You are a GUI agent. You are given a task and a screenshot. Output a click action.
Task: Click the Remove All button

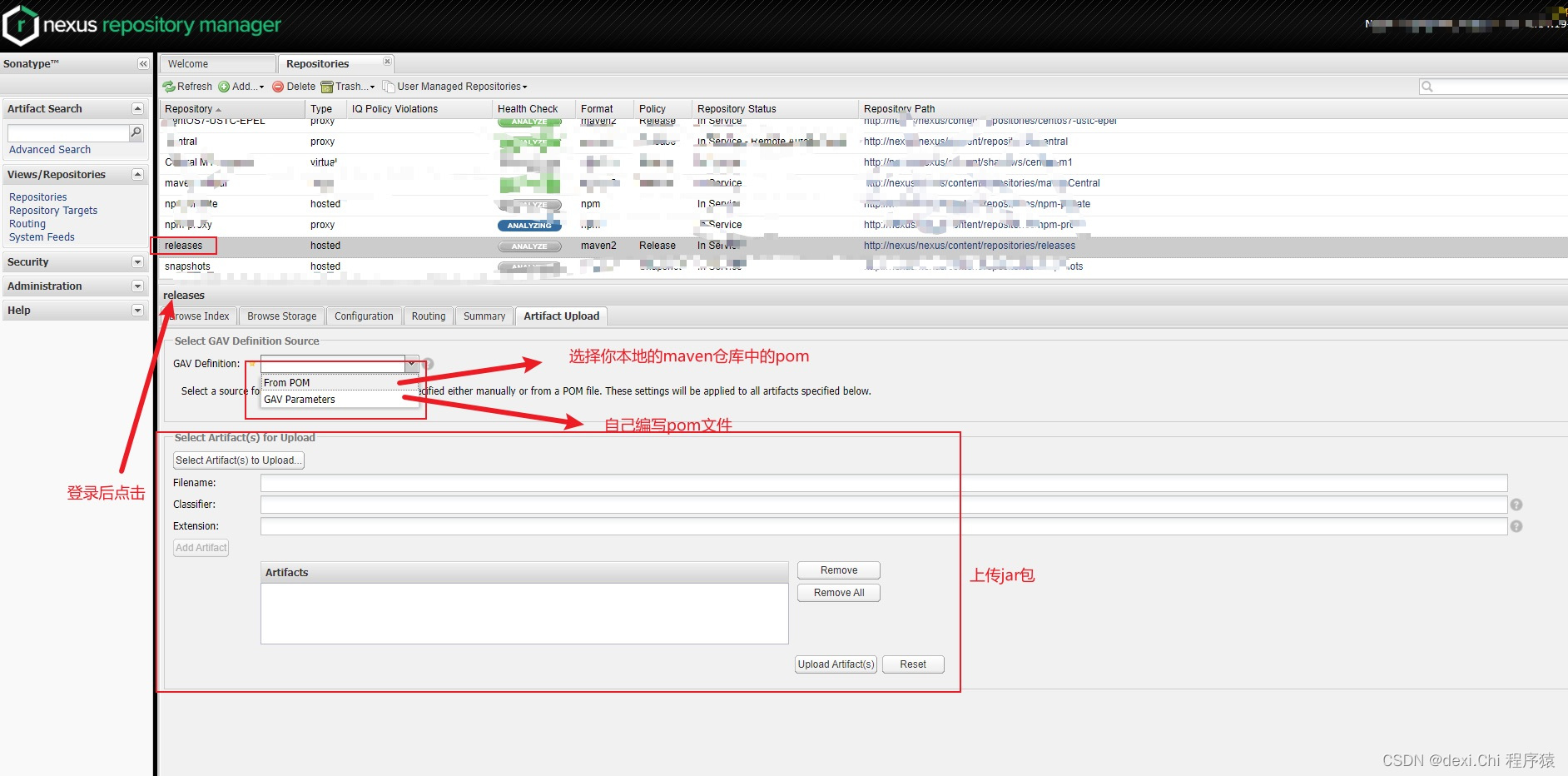point(839,593)
